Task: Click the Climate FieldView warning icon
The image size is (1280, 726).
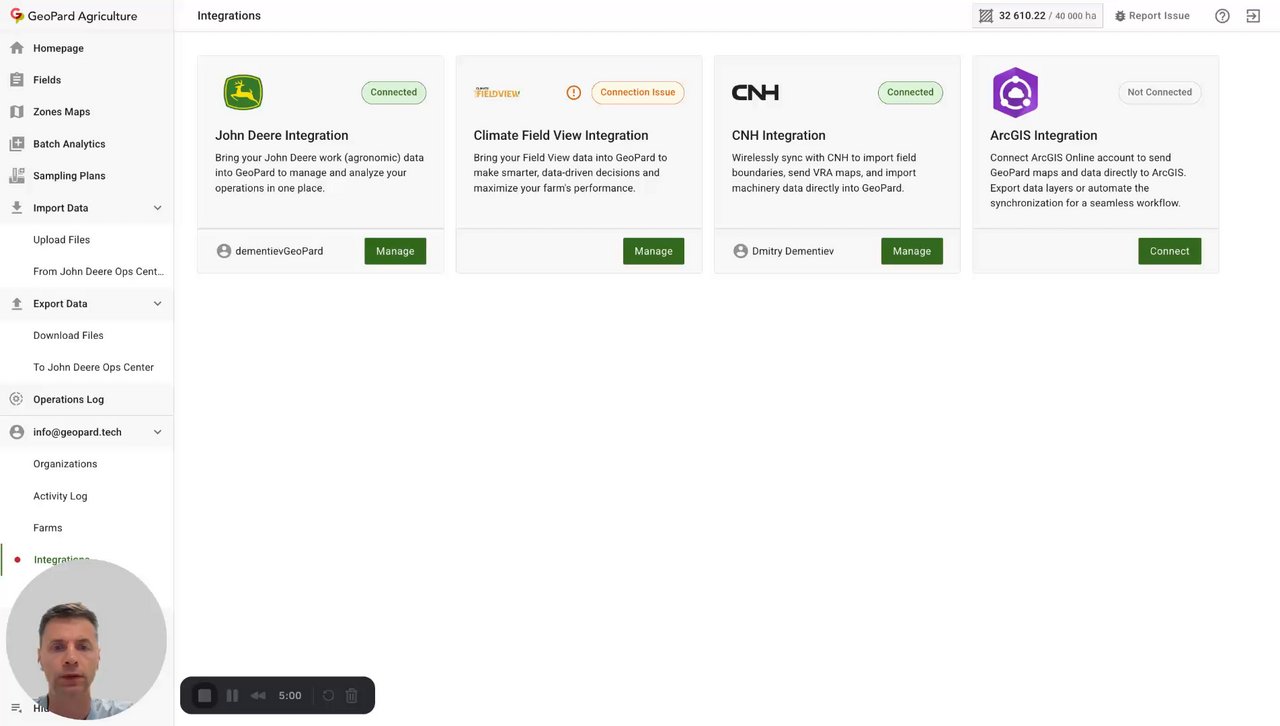Action: point(574,93)
